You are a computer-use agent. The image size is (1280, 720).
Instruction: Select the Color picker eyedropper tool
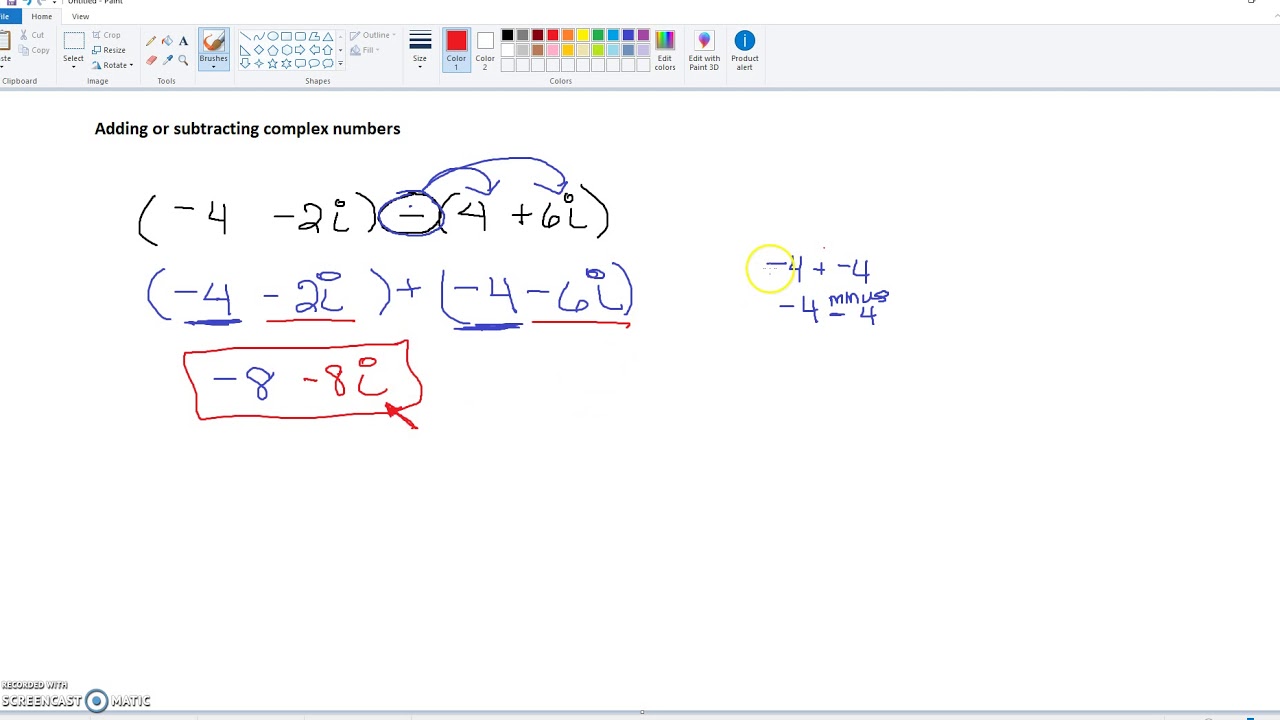(167, 60)
